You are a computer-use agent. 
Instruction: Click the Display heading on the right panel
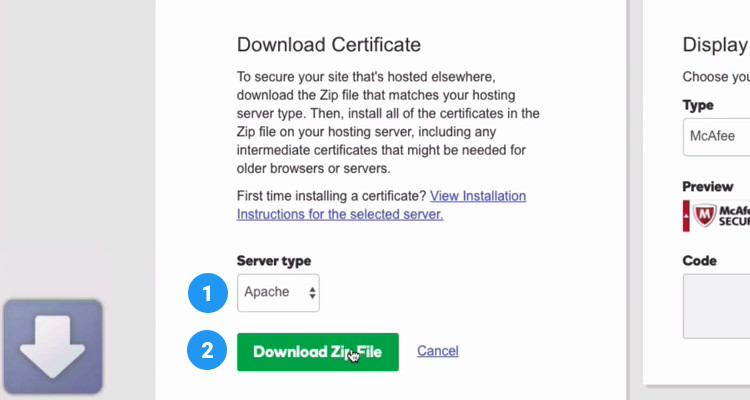click(x=715, y=44)
